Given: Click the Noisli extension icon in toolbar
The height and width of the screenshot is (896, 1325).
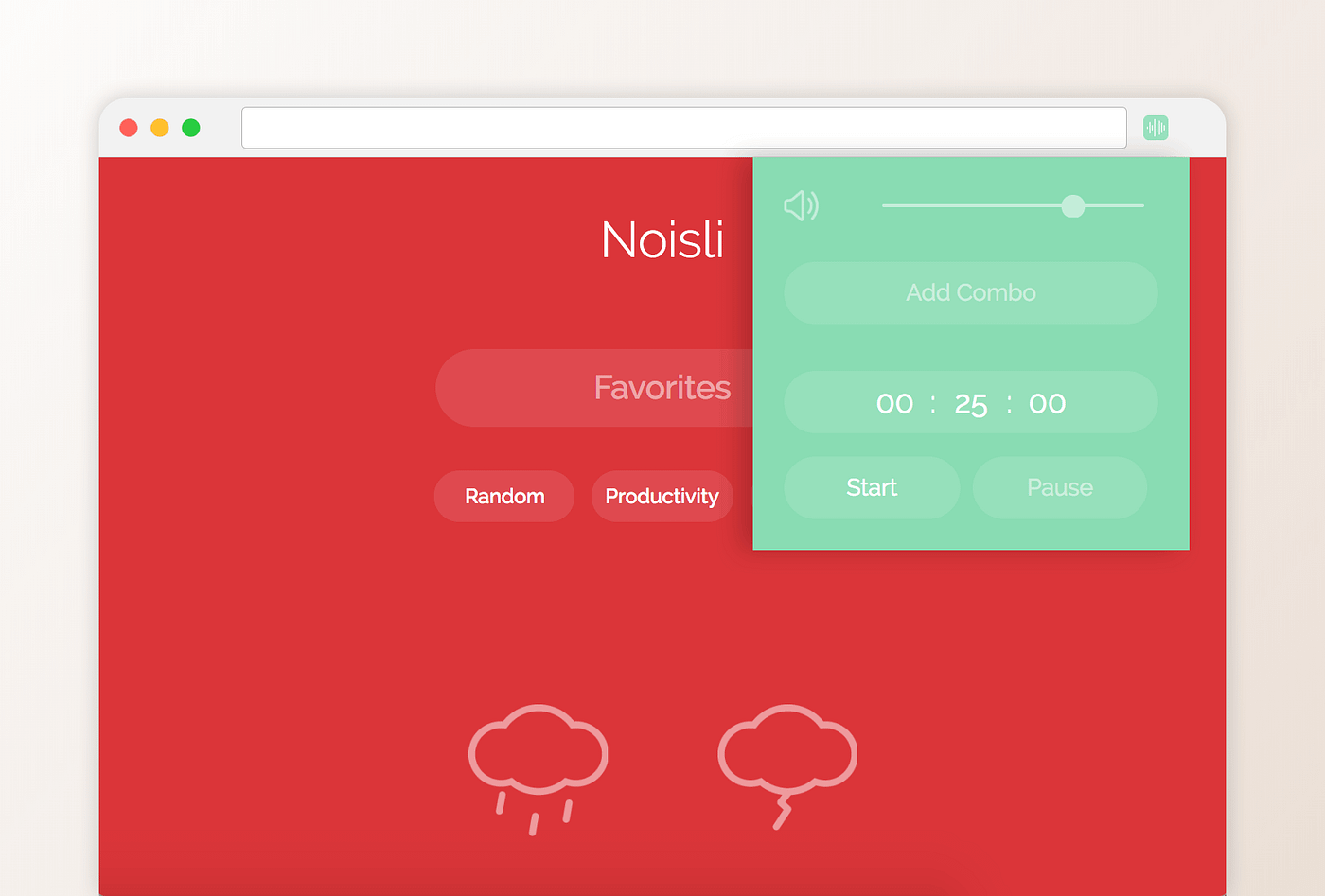Looking at the screenshot, I should (x=1156, y=128).
